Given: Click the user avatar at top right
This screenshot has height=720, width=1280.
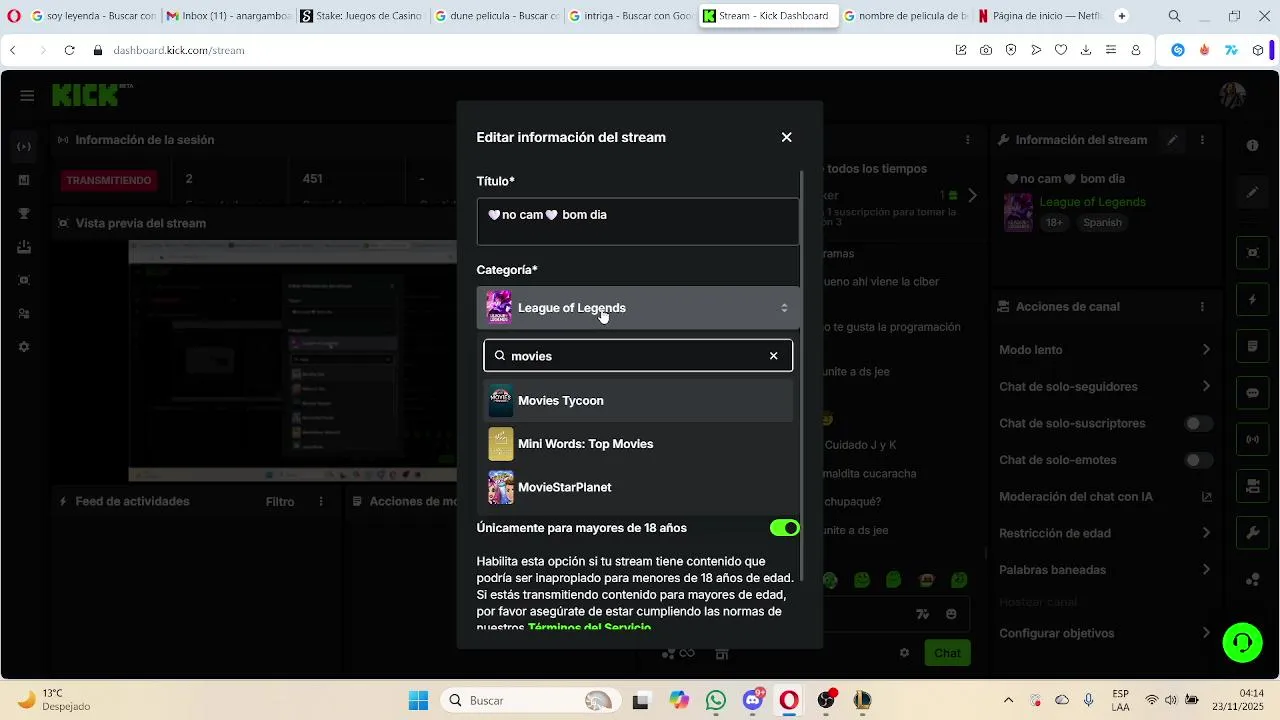Looking at the screenshot, I should tap(1233, 96).
